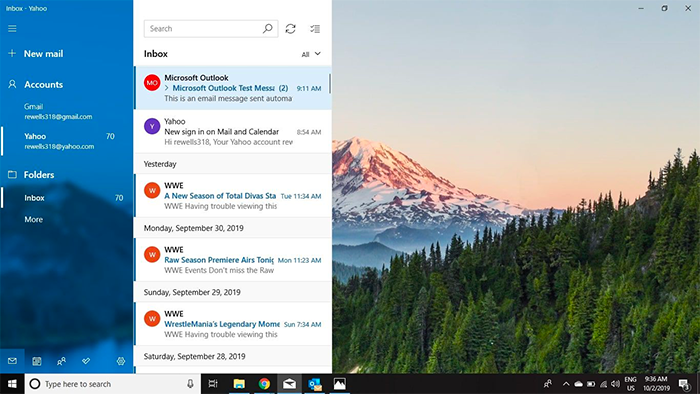Open the Inbox folder
Image resolution: width=700 pixels, height=394 pixels.
(67, 198)
